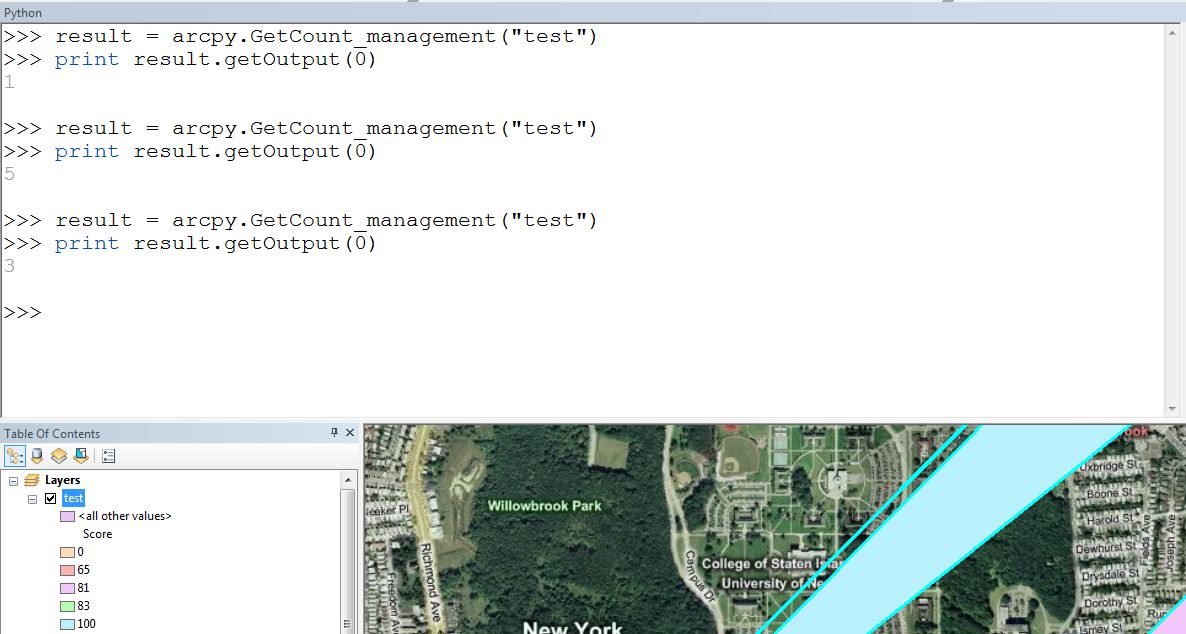Select List By Selection view

81,456
